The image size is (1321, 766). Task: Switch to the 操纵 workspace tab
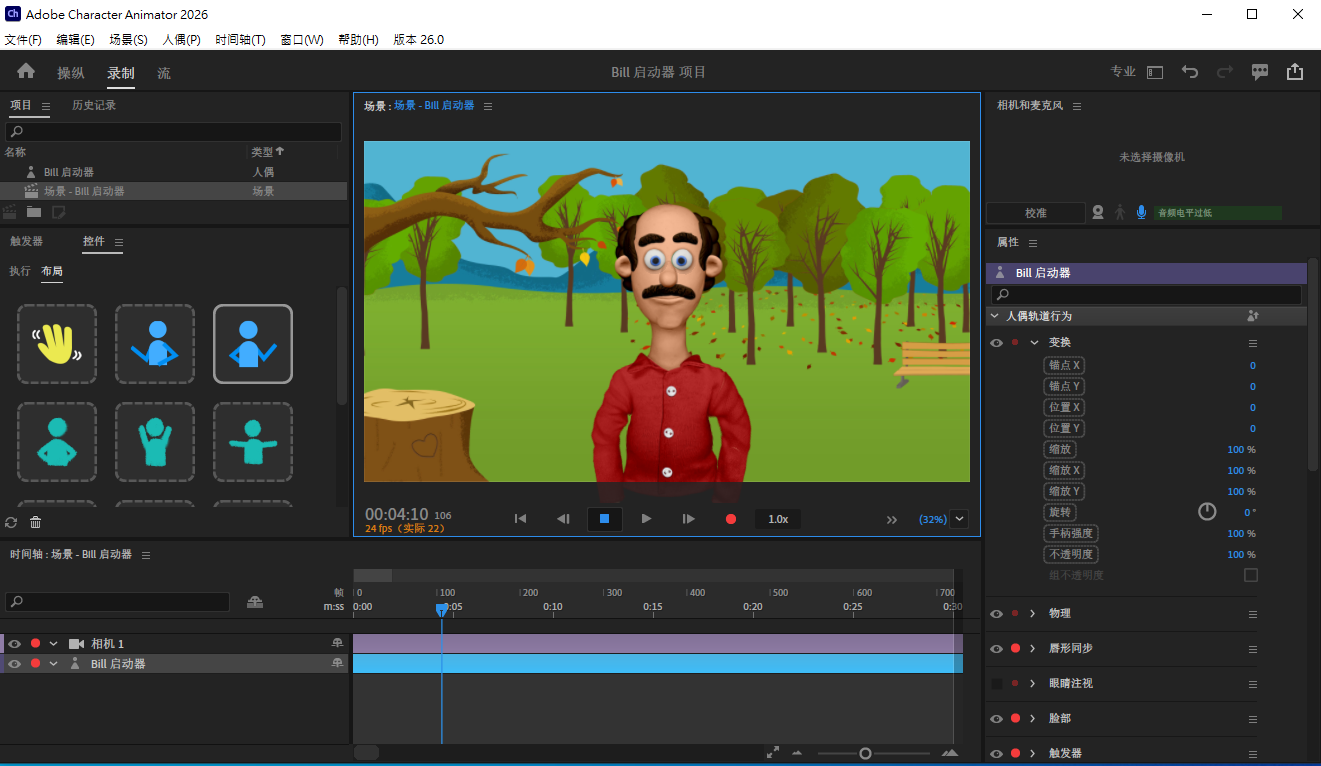(71, 73)
